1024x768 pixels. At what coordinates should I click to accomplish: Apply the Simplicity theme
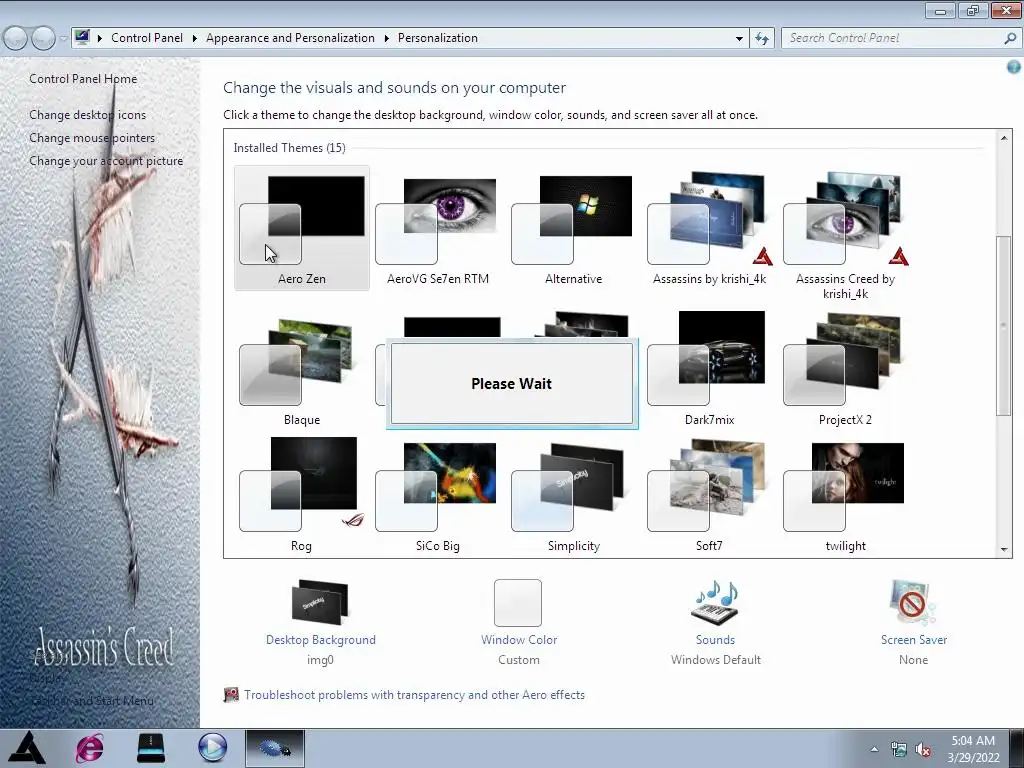pyautogui.click(x=573, y=496)
